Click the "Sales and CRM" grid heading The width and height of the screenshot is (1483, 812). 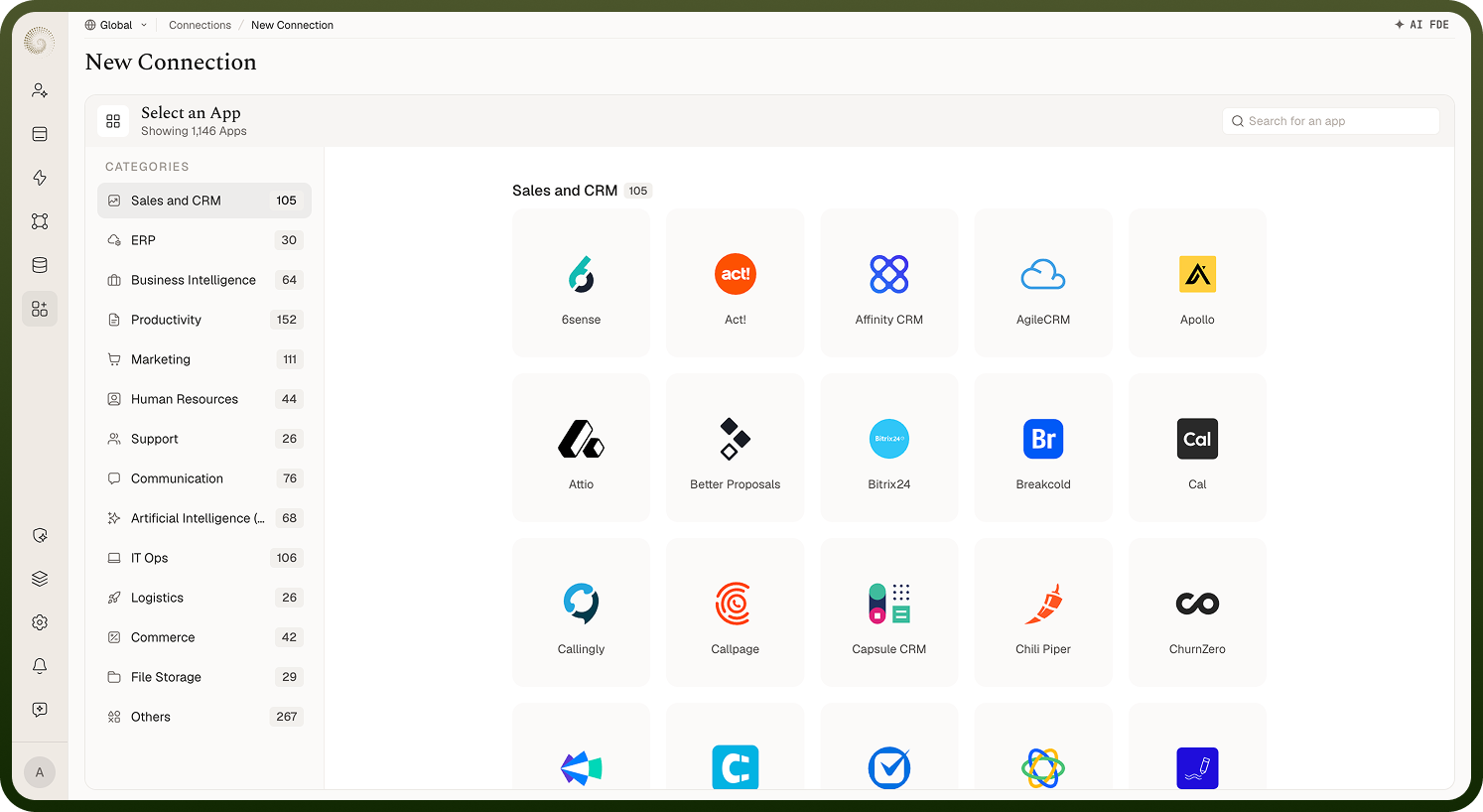point(565,191)
